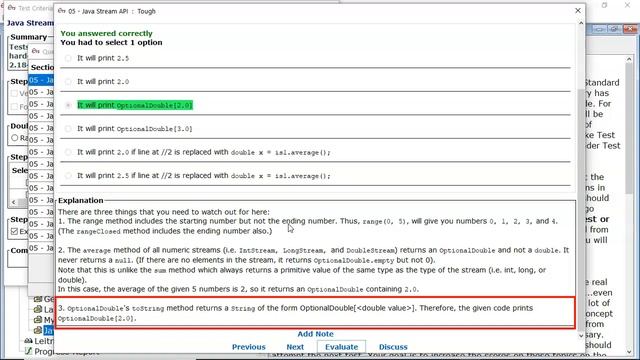Close the Java Stream API question dialog
The height and width of the screenshot is (360, 640).
(578, 11)
